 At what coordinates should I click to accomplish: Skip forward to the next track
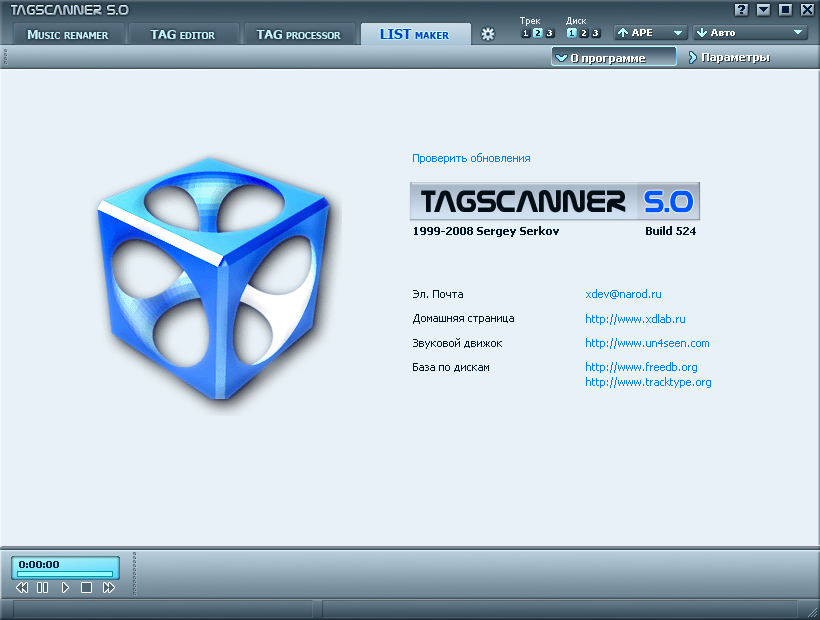108,588
